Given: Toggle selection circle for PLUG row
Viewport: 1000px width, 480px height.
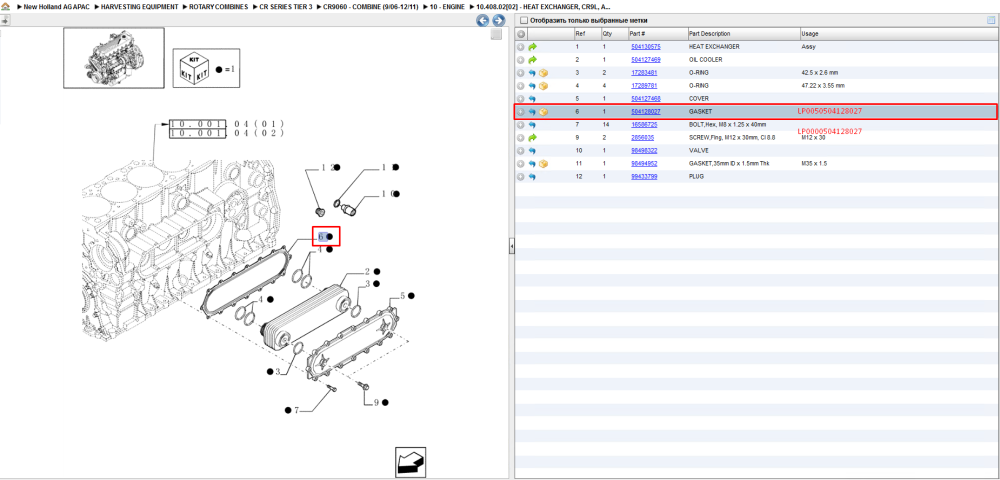Looking at the screenshot, I should [521, 177].
